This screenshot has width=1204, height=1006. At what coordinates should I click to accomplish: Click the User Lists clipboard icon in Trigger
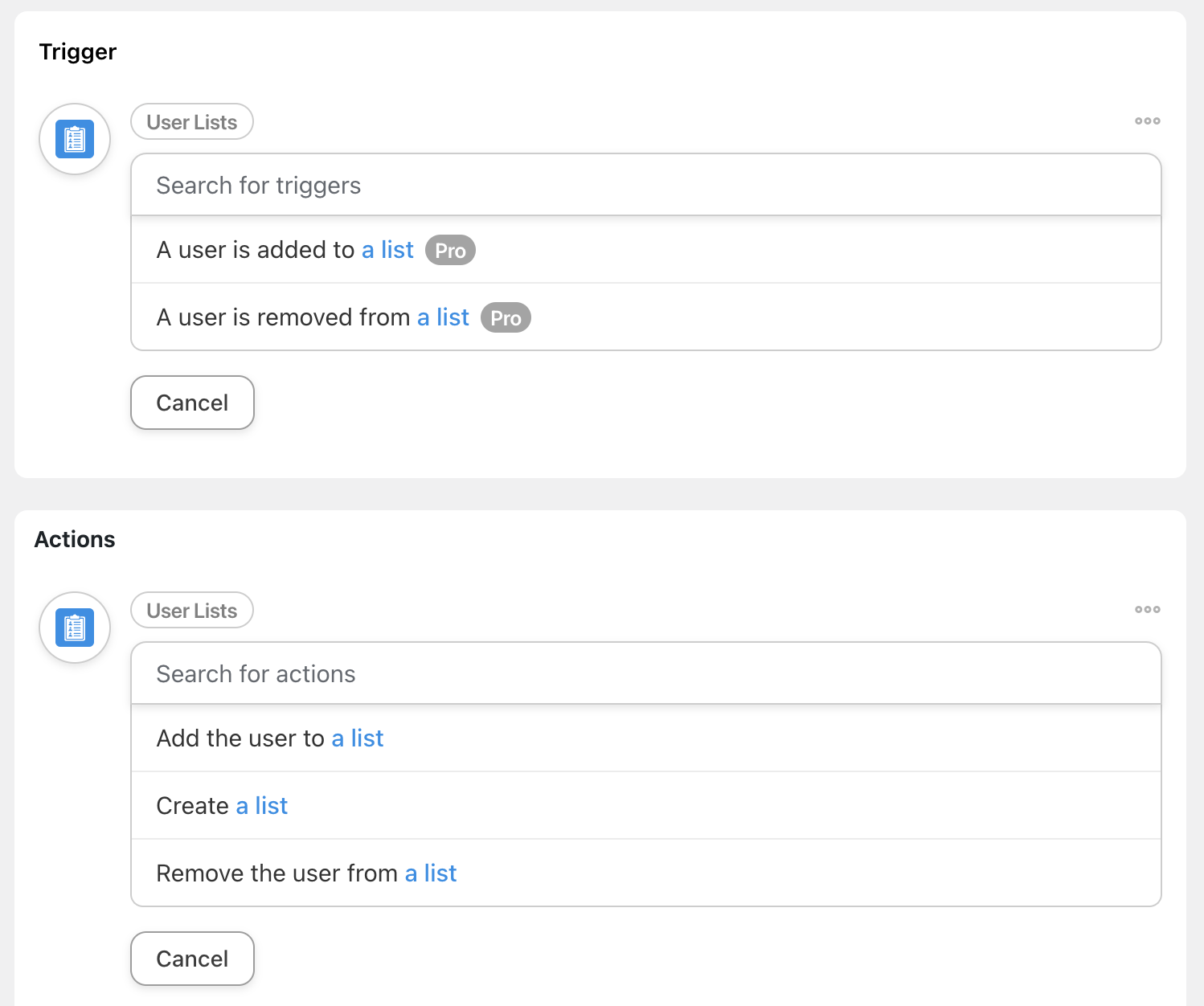coord(75,139)
